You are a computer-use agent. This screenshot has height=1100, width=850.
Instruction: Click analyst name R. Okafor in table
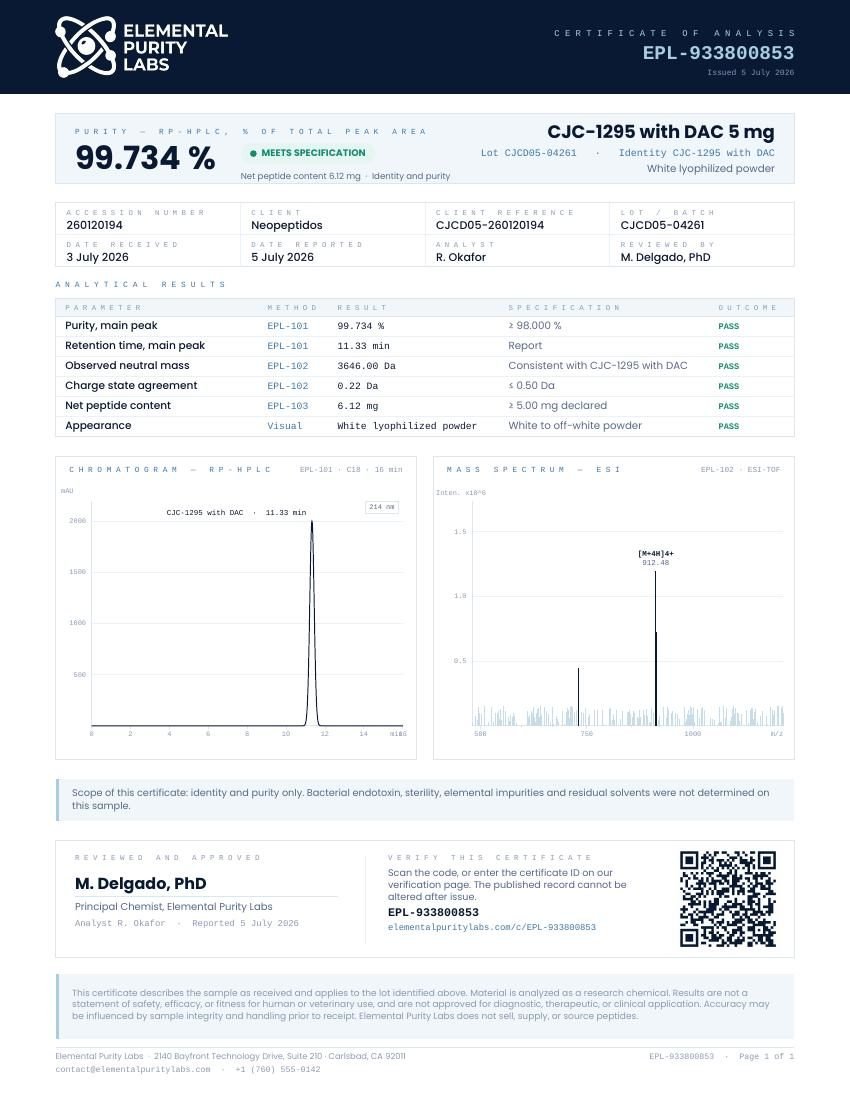point(461,257)
